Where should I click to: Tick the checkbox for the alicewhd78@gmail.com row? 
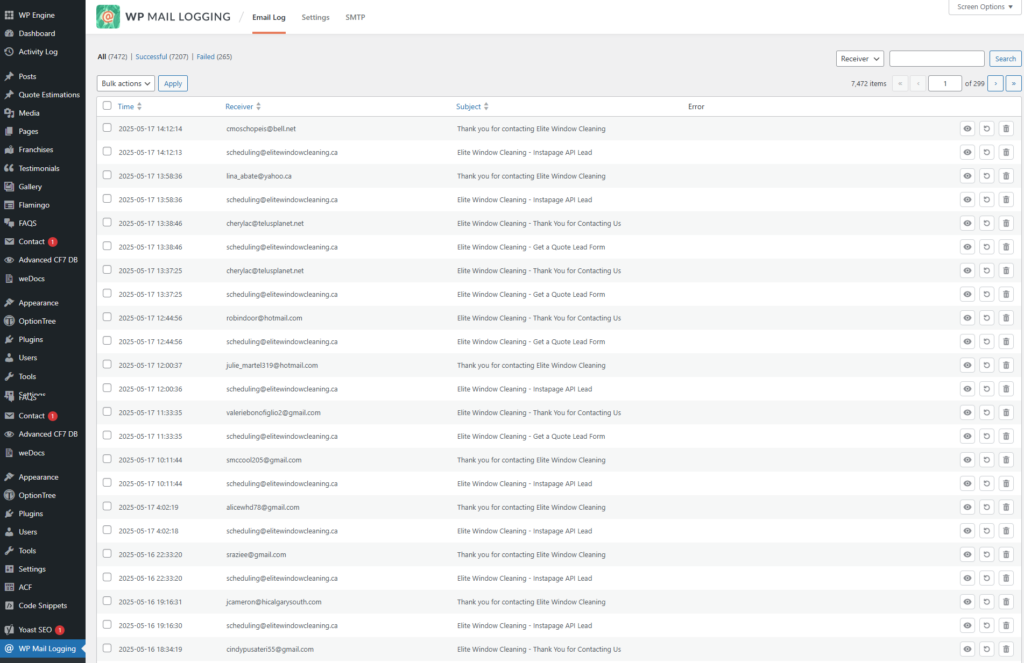[x=107, y=507]
